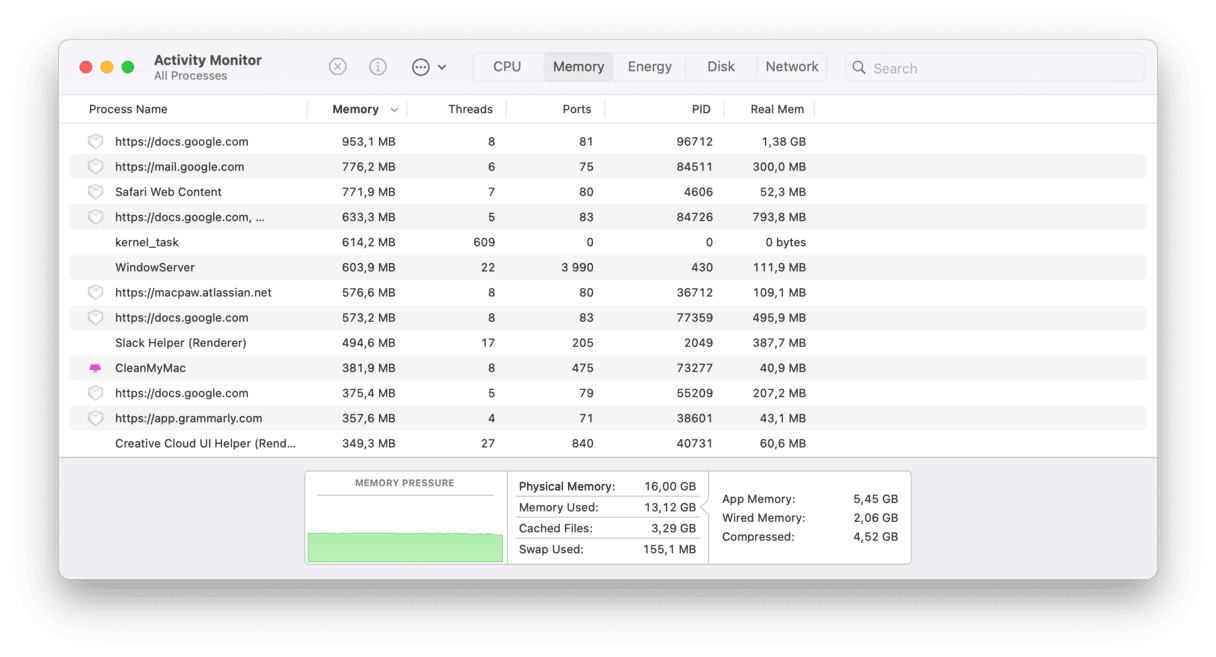This screenshot has width=1216, height=657.
Task: Click the shield icon beside https://app.grammarly.com
Action: coord(96,418)
